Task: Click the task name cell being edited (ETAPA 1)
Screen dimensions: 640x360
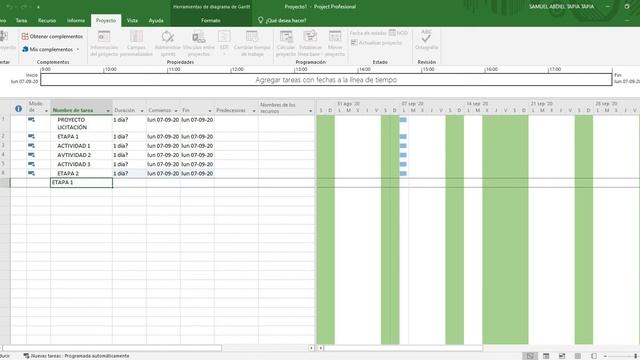Action: pyautogui.click(x=82, y=182)
